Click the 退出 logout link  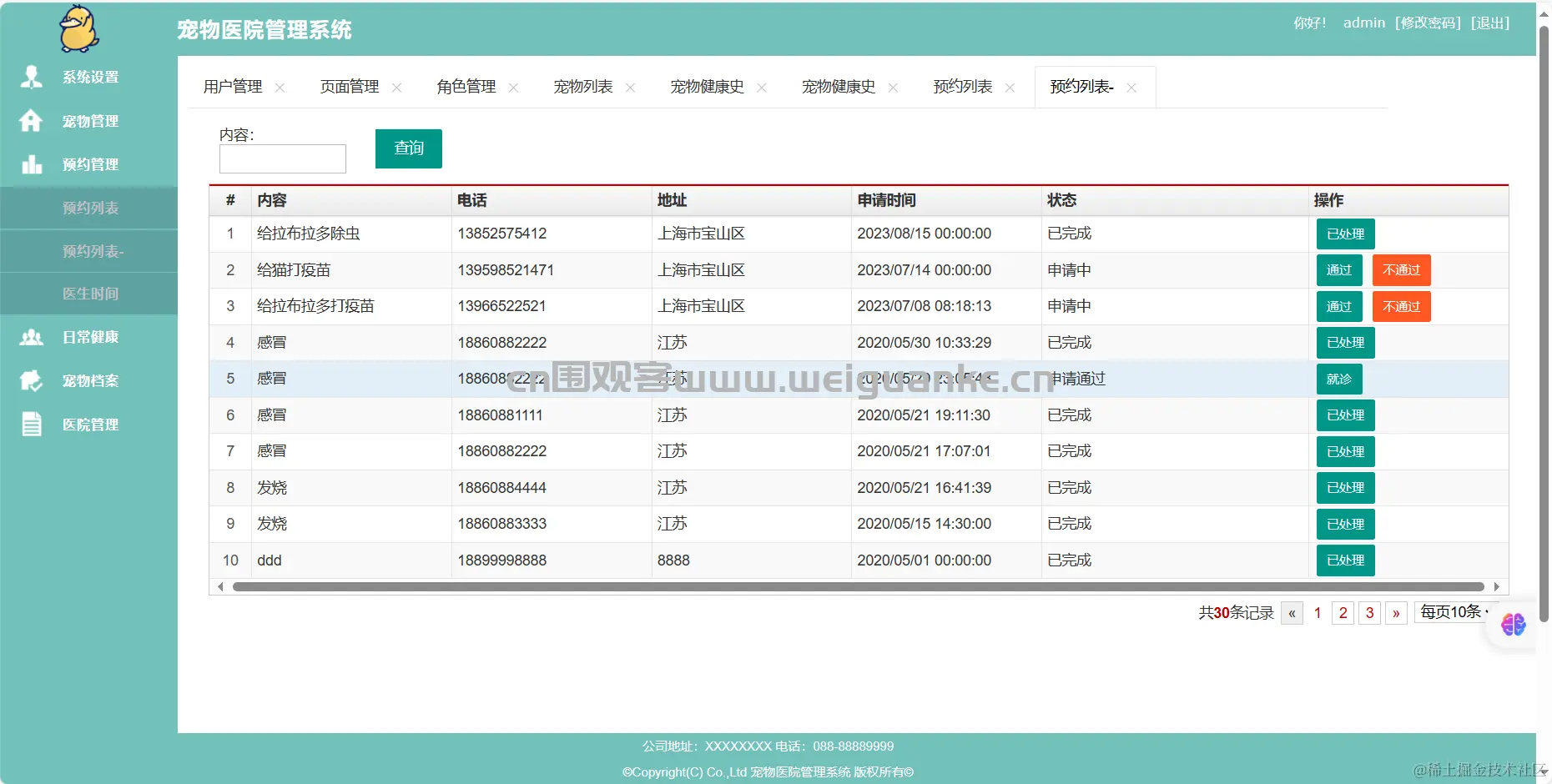(x=1490, y=23)
